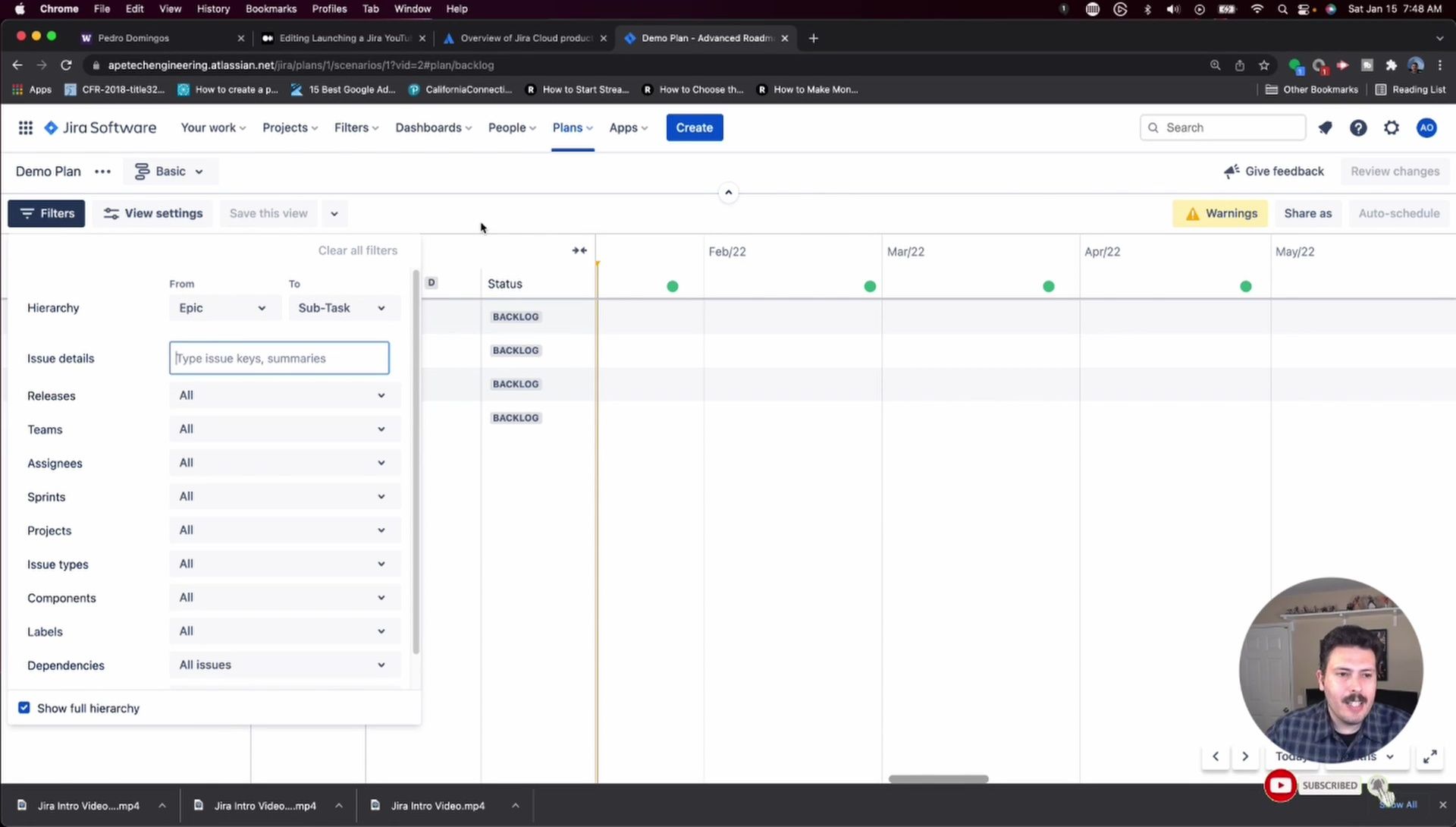Open the Hierarchy To Sub-Task dropdown
The width and height of the screenshot is (1456, 827).
[343, 308]
